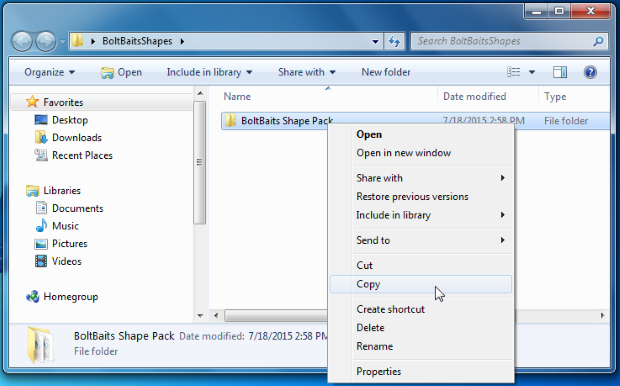Sort by the Date modified column header
The image size is (620, 386).
coord(474,96)
